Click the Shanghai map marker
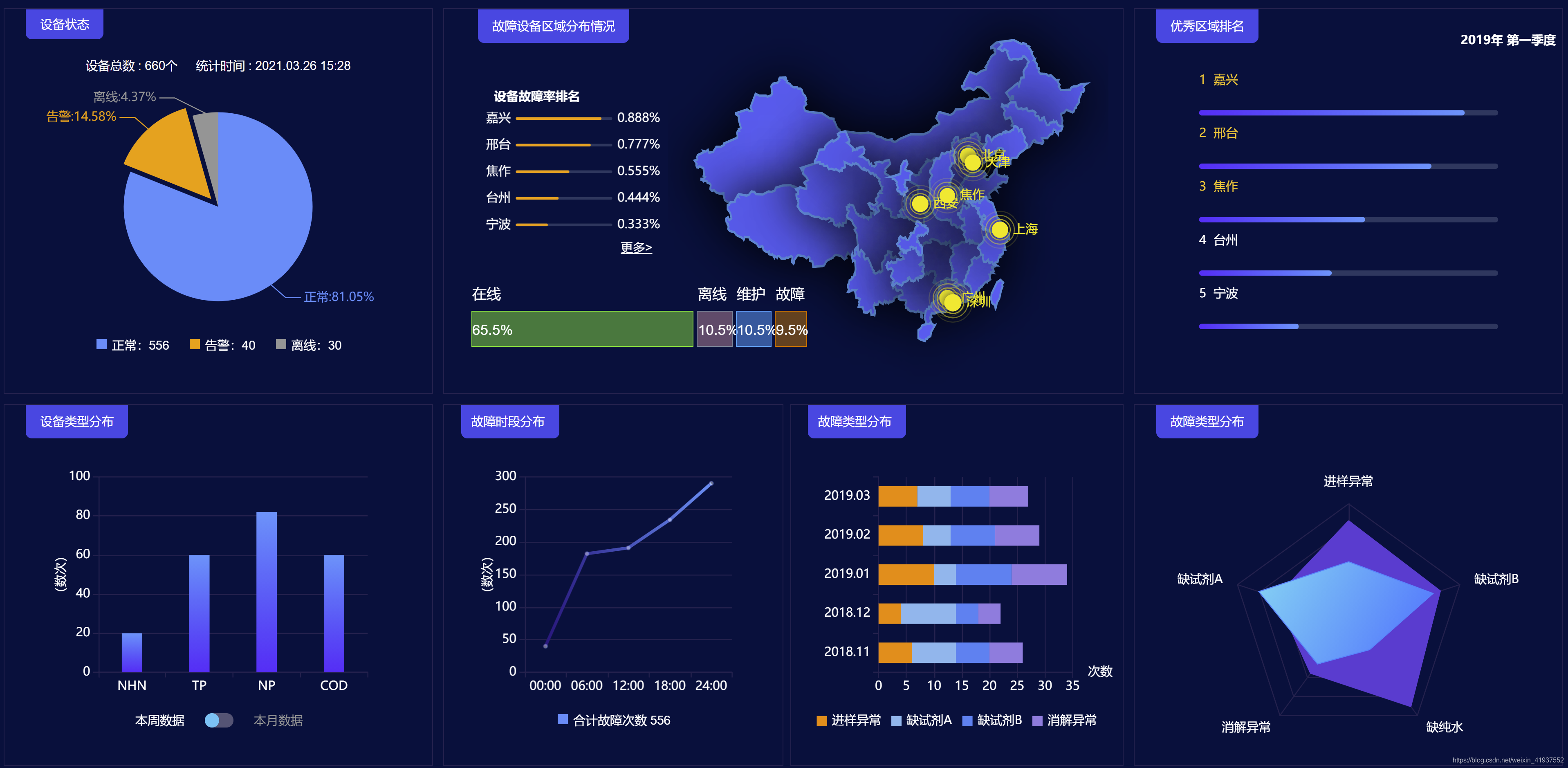Viewport: 1568px width, 768px height. [x=1000, y=229]
